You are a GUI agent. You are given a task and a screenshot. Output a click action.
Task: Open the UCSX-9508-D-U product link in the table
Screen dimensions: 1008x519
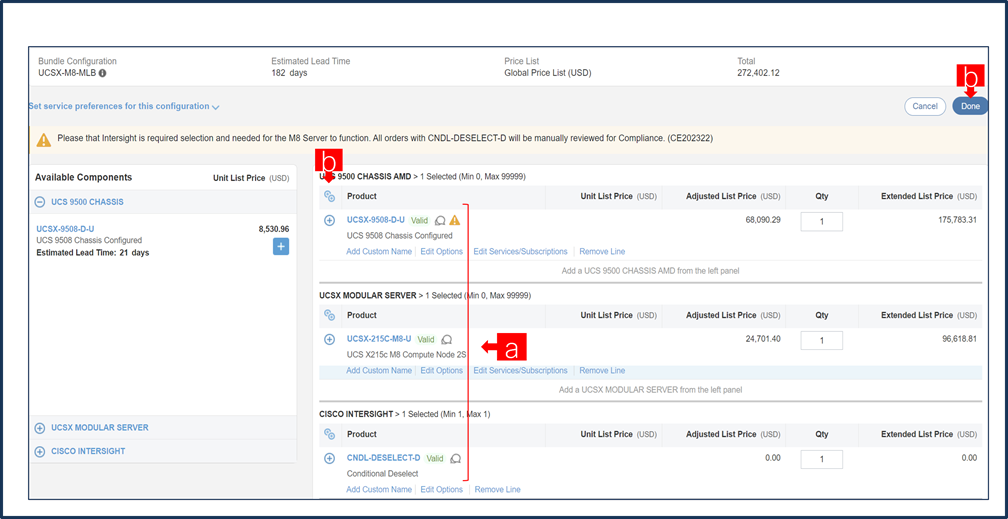(x=375, y=220)
